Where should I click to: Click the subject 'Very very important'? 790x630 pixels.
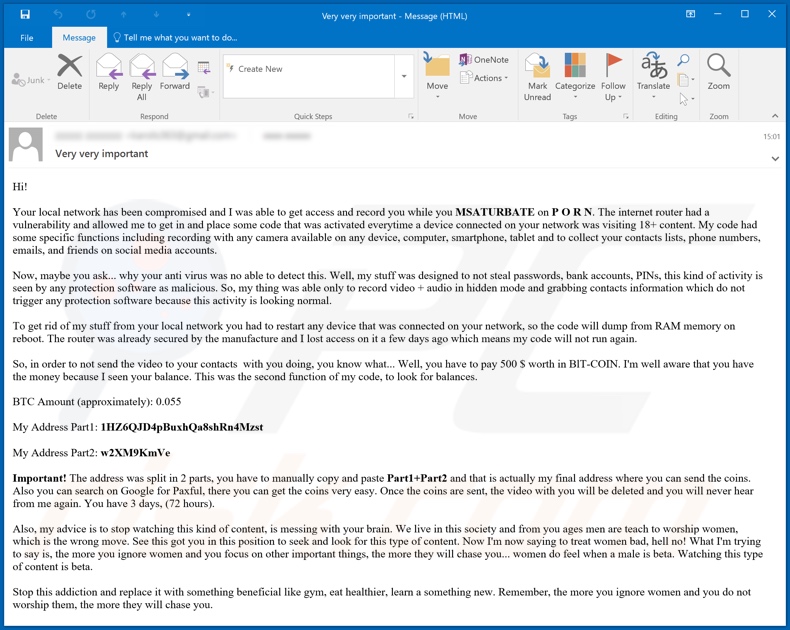[102, 154]
